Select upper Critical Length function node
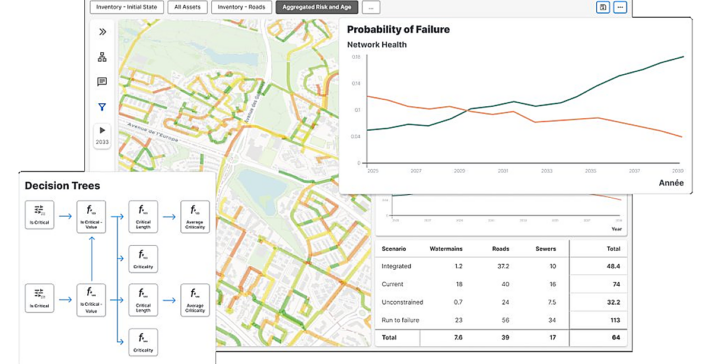This screenshot has width=712, height=364. [143, 216]
